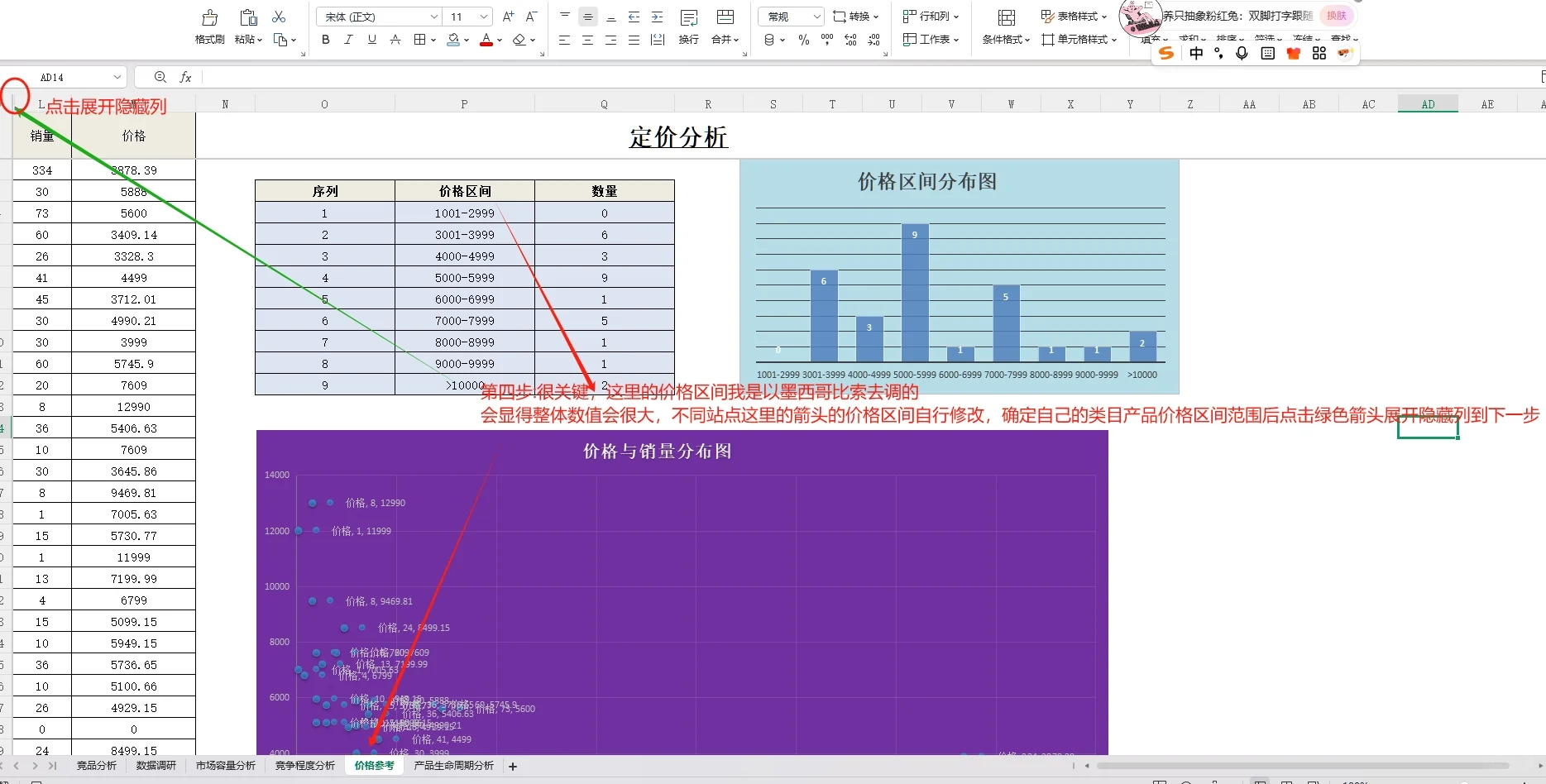
Task: Increase font size with A+ icon
Action: 509,17
